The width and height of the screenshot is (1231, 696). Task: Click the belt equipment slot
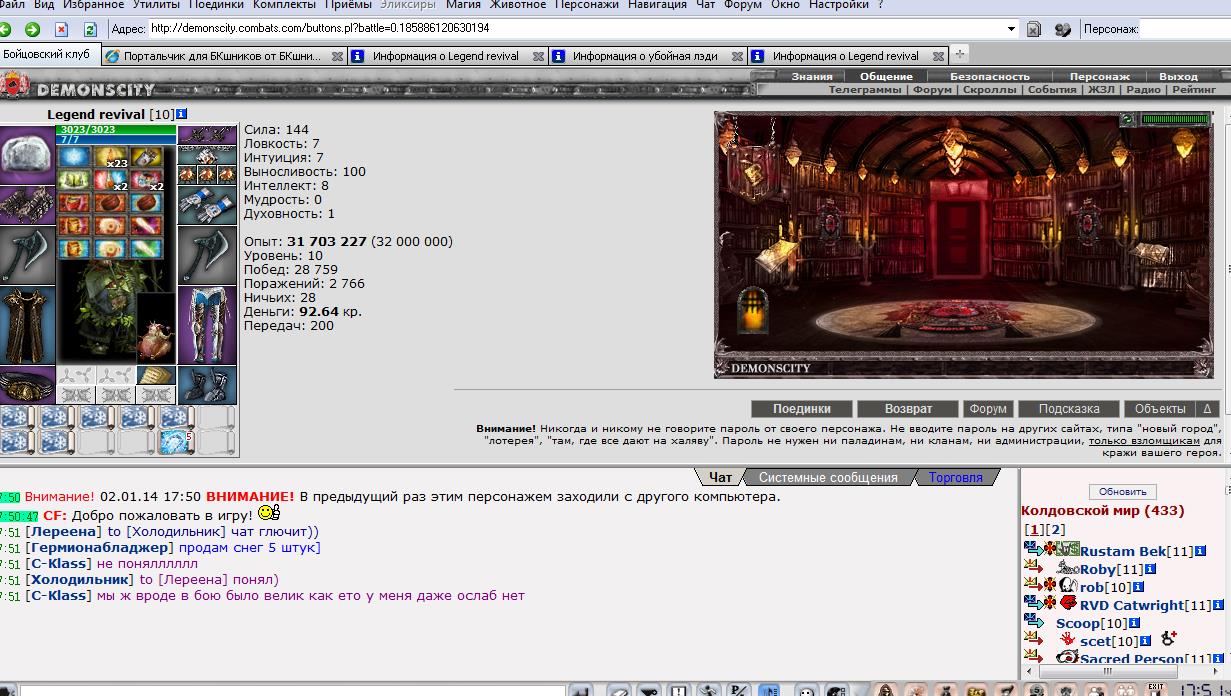click(x=28, y=385)
